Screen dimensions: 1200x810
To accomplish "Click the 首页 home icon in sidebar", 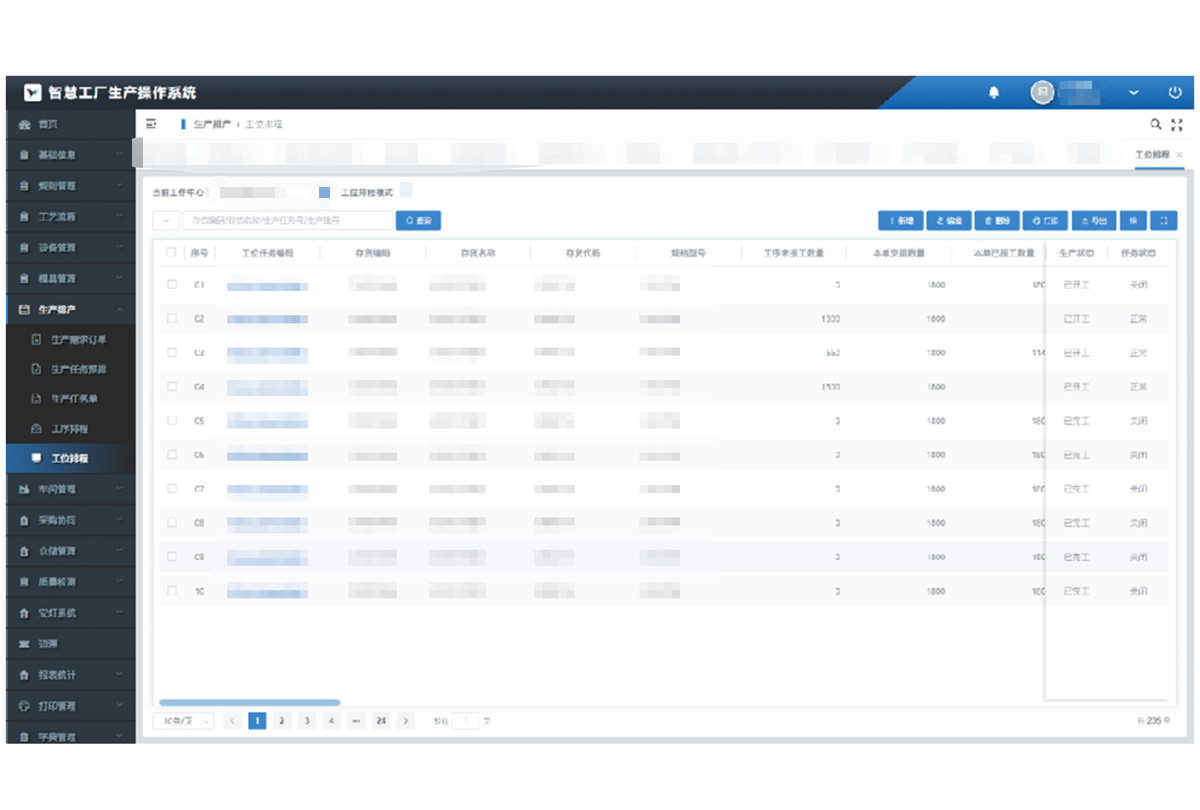I will click(25, 124).
